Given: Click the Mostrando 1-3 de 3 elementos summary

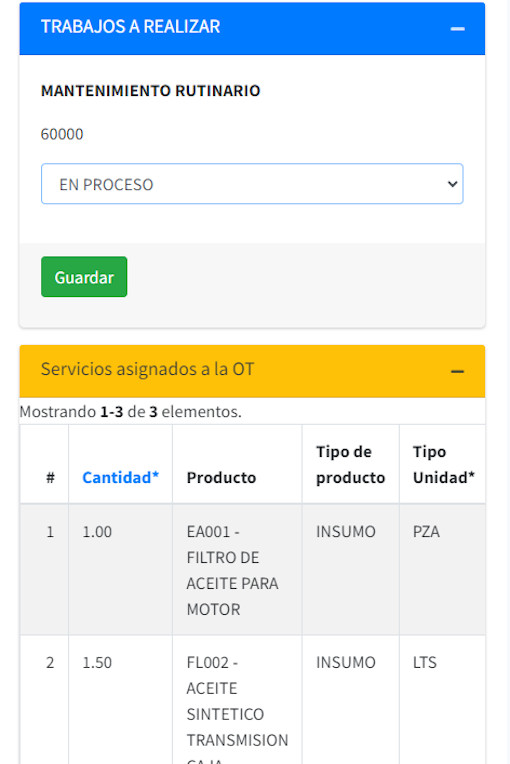Looking at the screenshot, I should (131, 412).
